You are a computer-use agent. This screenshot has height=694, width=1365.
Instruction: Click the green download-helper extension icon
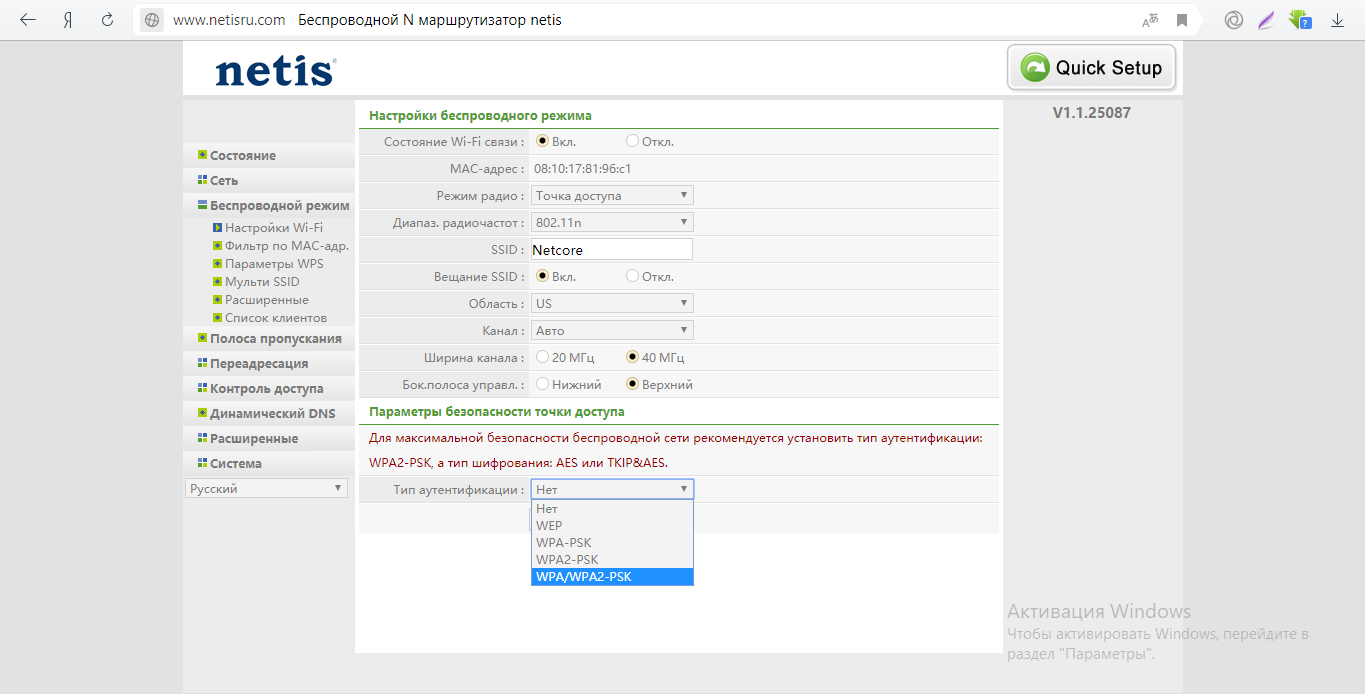click(x=1299, y=20)
